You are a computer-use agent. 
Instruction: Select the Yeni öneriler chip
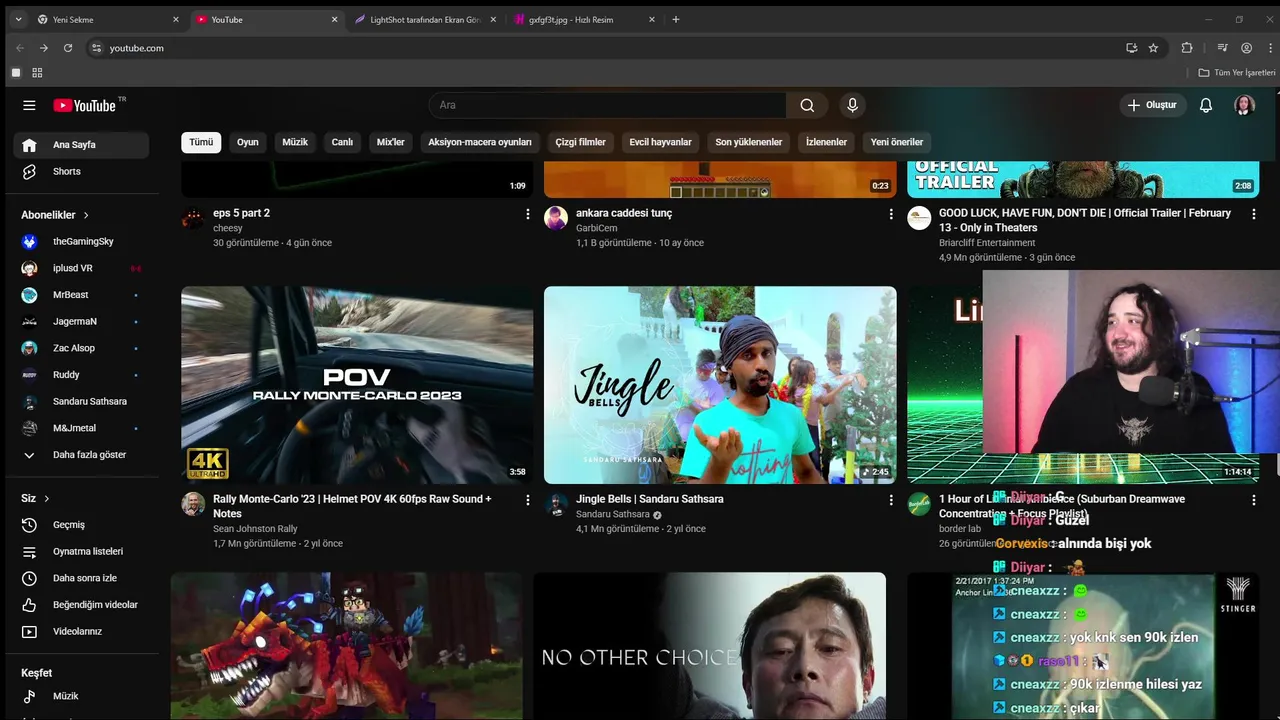click(897, 142)
